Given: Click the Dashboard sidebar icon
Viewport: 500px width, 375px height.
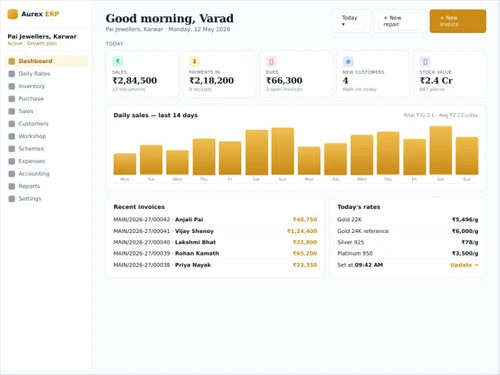Looking at the screenshot, I should click(12, 61).
